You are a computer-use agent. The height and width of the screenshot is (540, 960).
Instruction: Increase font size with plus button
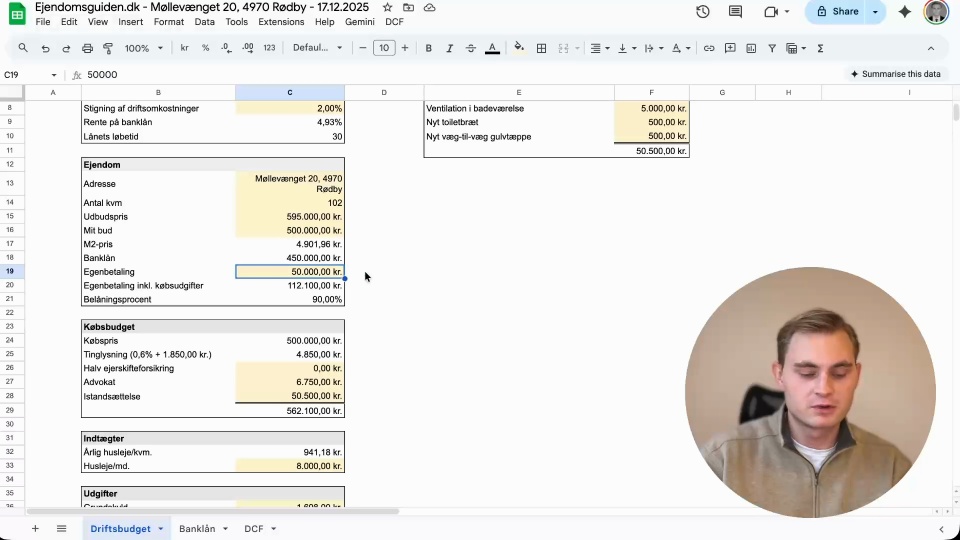(405, 48)
